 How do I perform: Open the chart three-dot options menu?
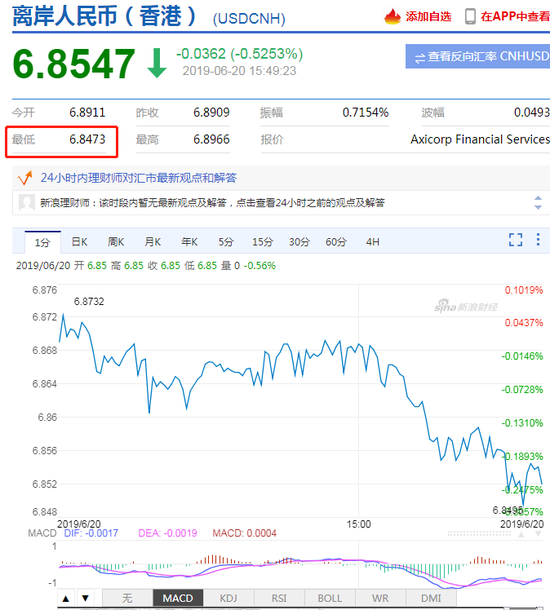(538, 240)
